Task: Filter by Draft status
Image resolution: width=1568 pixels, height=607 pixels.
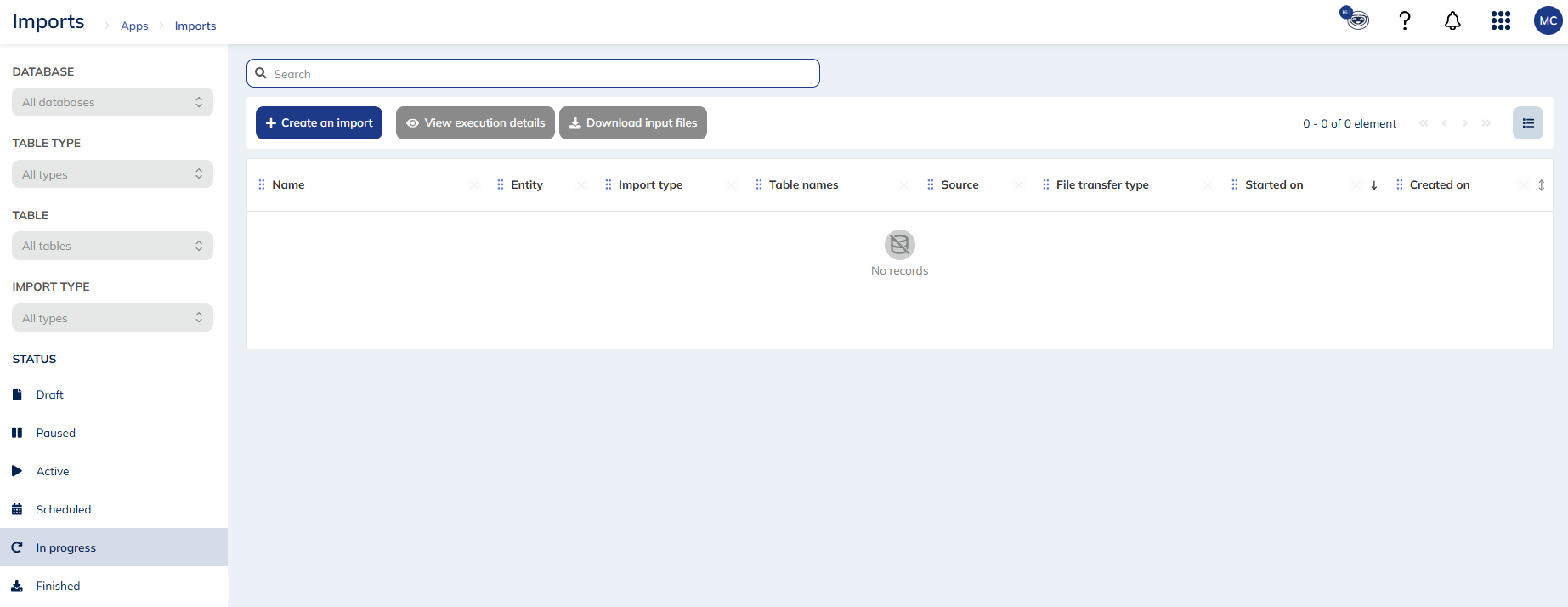Action: [x=49, y=394]
